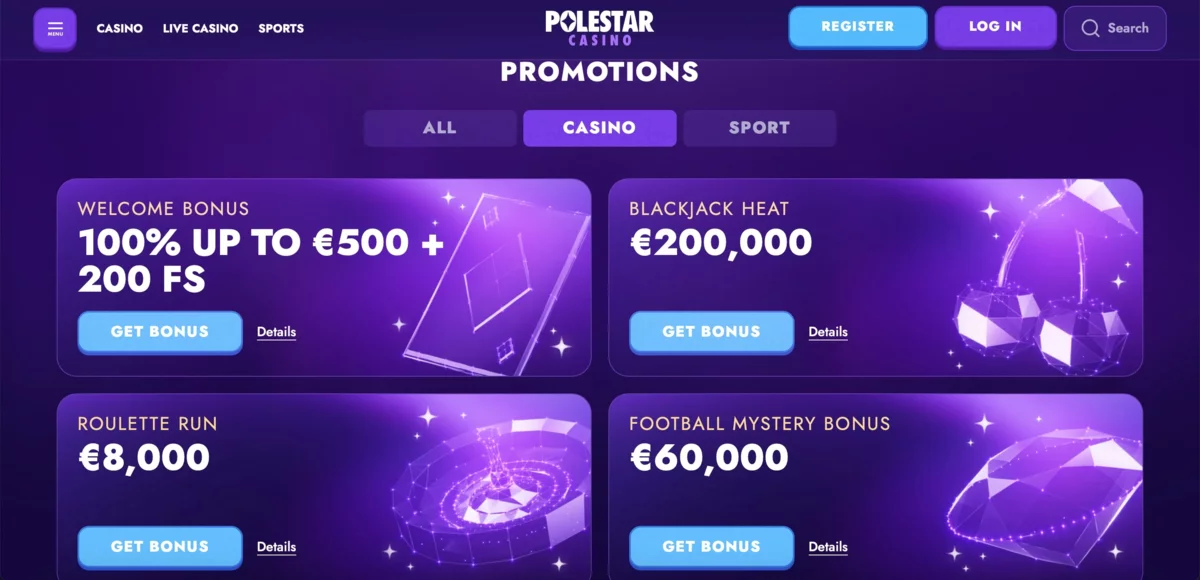Open the hamburger menu icon
This screenshot has height=580, width=1200.
tap(55, 28)
